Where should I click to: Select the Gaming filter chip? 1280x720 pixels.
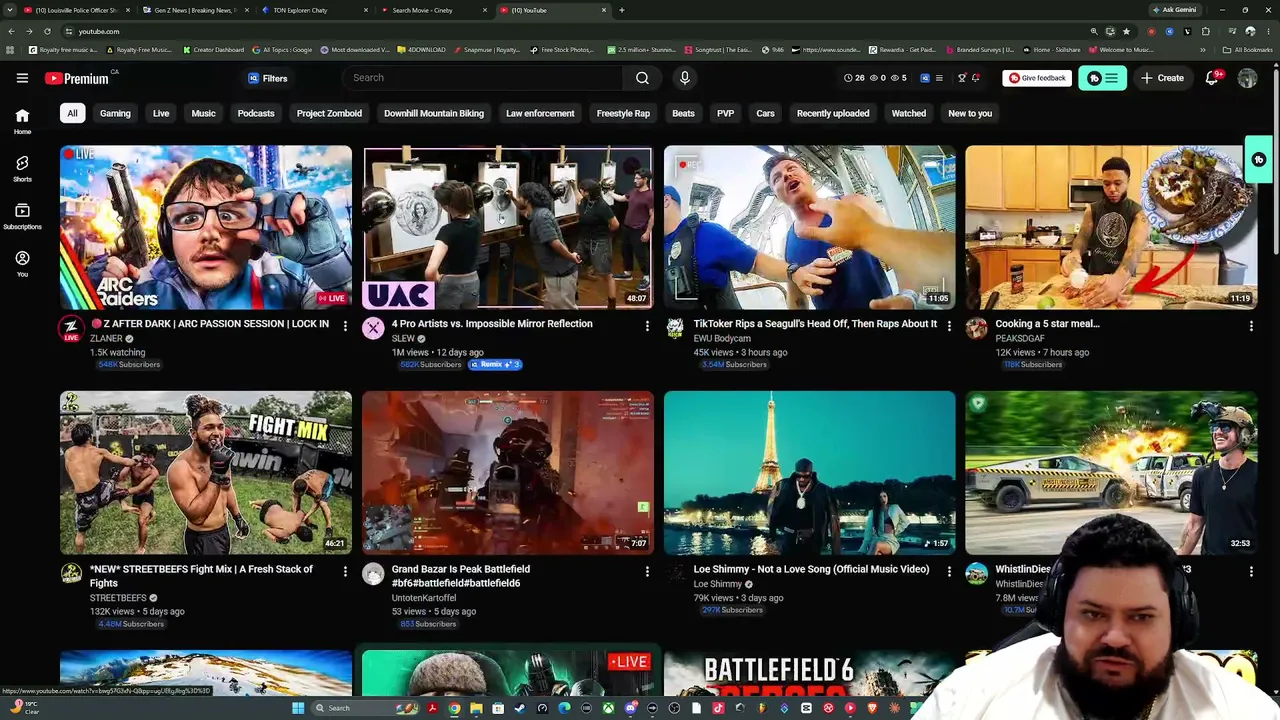pos(115,113)
